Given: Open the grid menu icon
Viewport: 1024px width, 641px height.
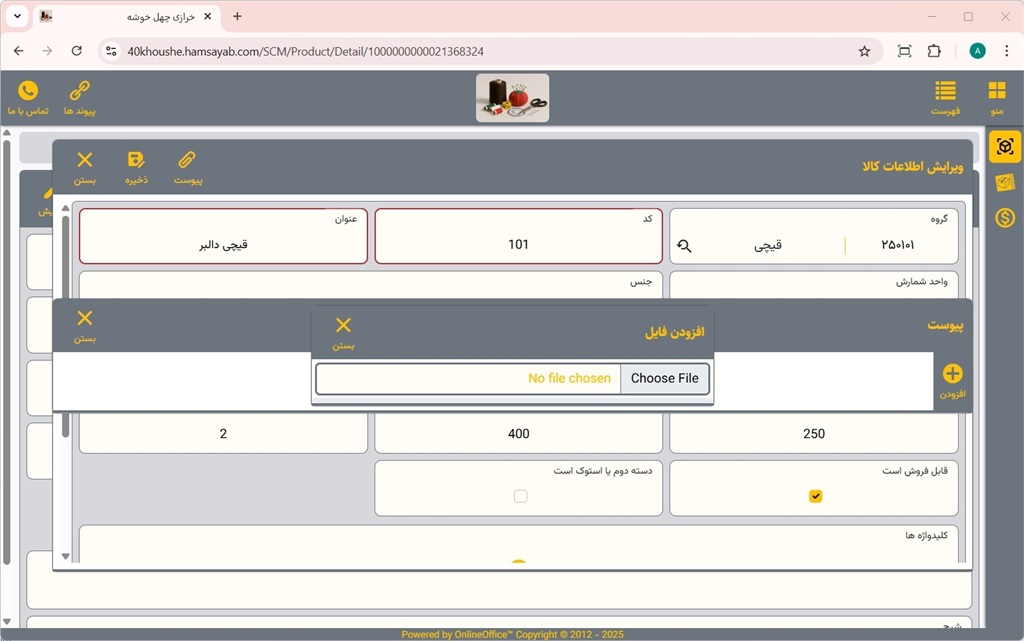Looking at the screenshot, I should [x=996, y=91].
